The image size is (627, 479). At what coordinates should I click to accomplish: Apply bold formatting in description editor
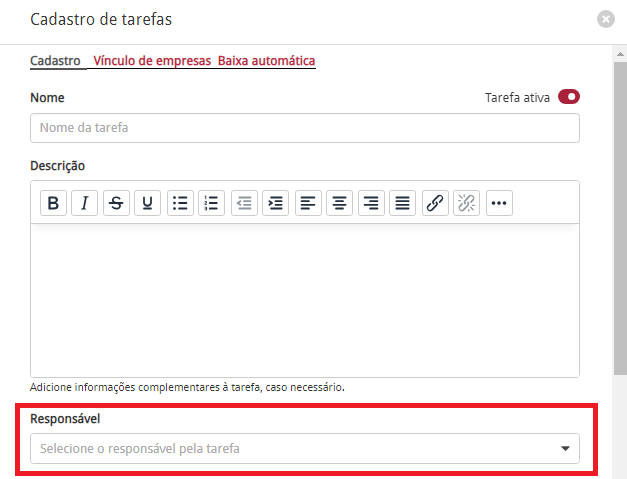53,203
